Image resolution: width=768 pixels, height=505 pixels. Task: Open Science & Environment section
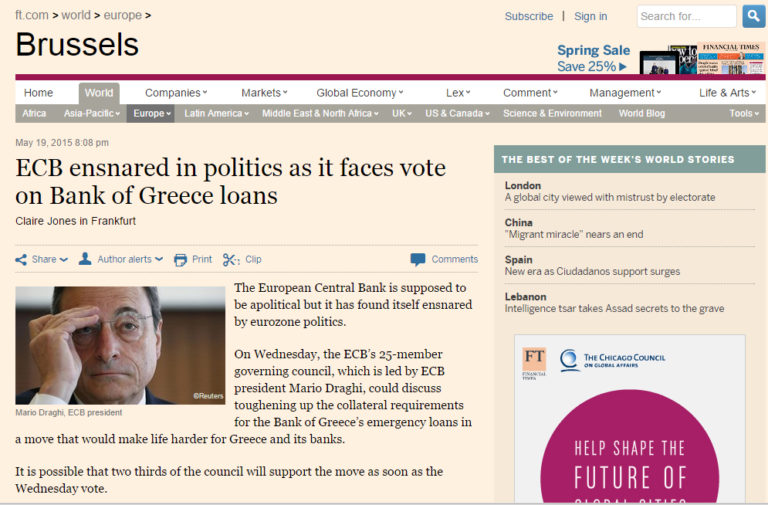(x=552, y=114)
